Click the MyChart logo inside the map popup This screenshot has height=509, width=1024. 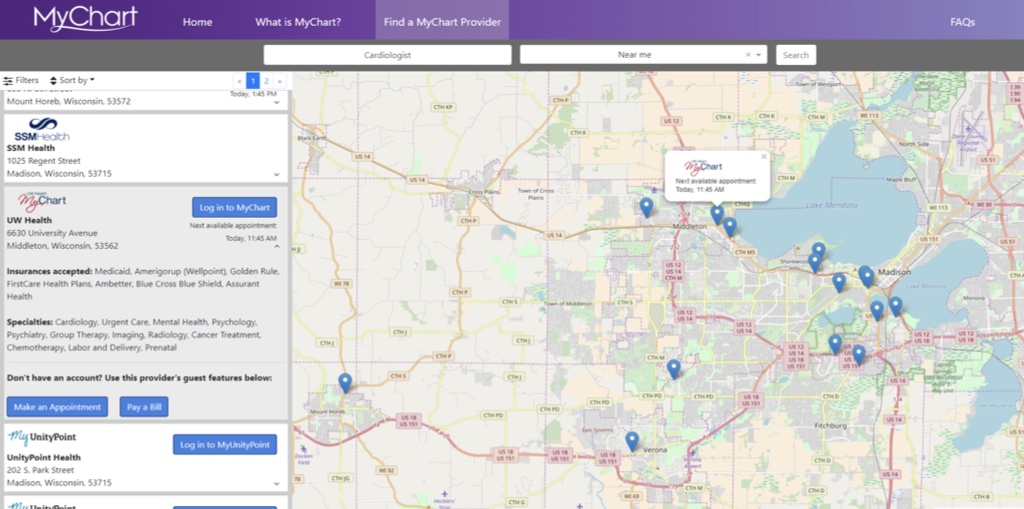coord(703,167)
